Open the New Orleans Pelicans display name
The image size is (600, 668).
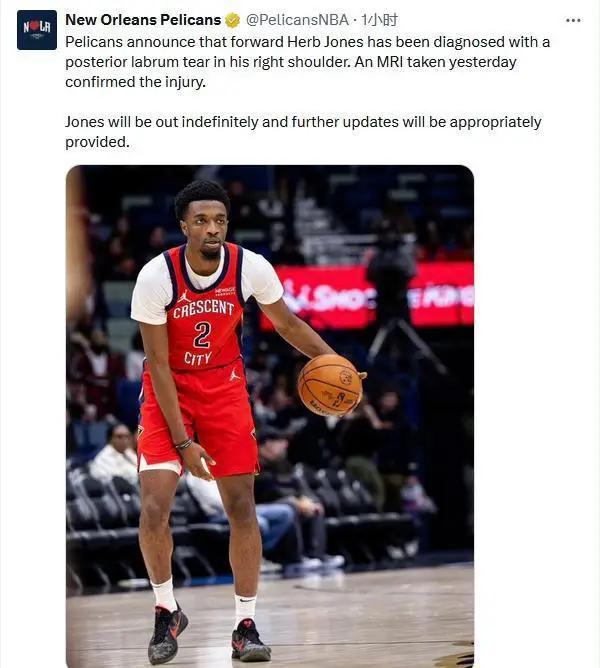(143, 20)
